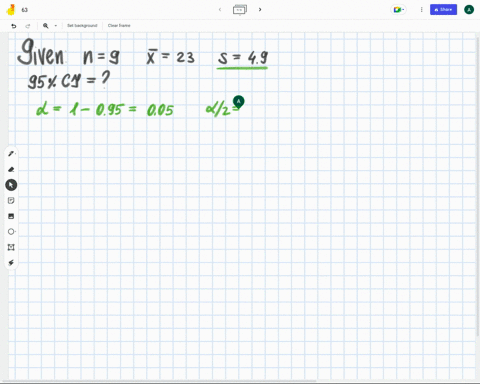Image resolution: width=480 pixels, height=384 pixels.
Task: Choose the Circle shape tool
Action: pos(11,232)
